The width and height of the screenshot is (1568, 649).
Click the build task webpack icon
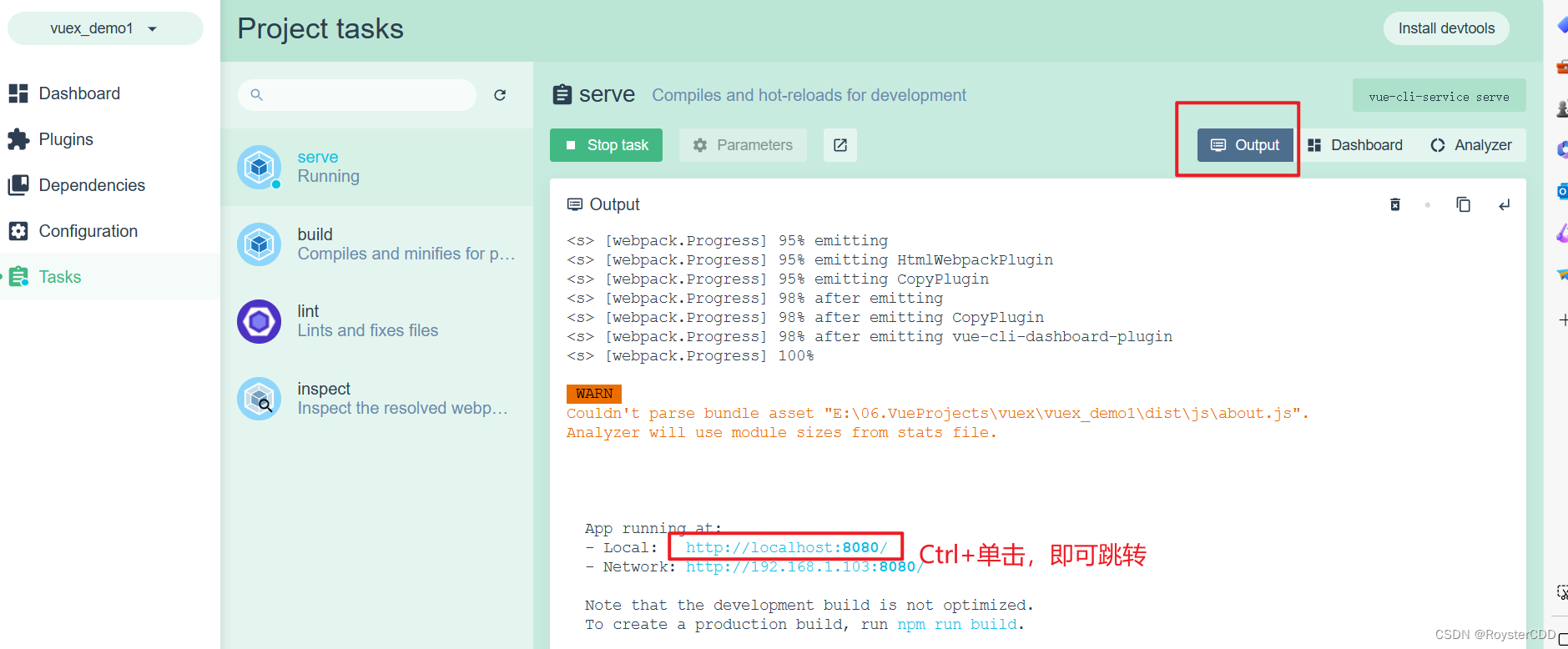[x=260, y=244]
